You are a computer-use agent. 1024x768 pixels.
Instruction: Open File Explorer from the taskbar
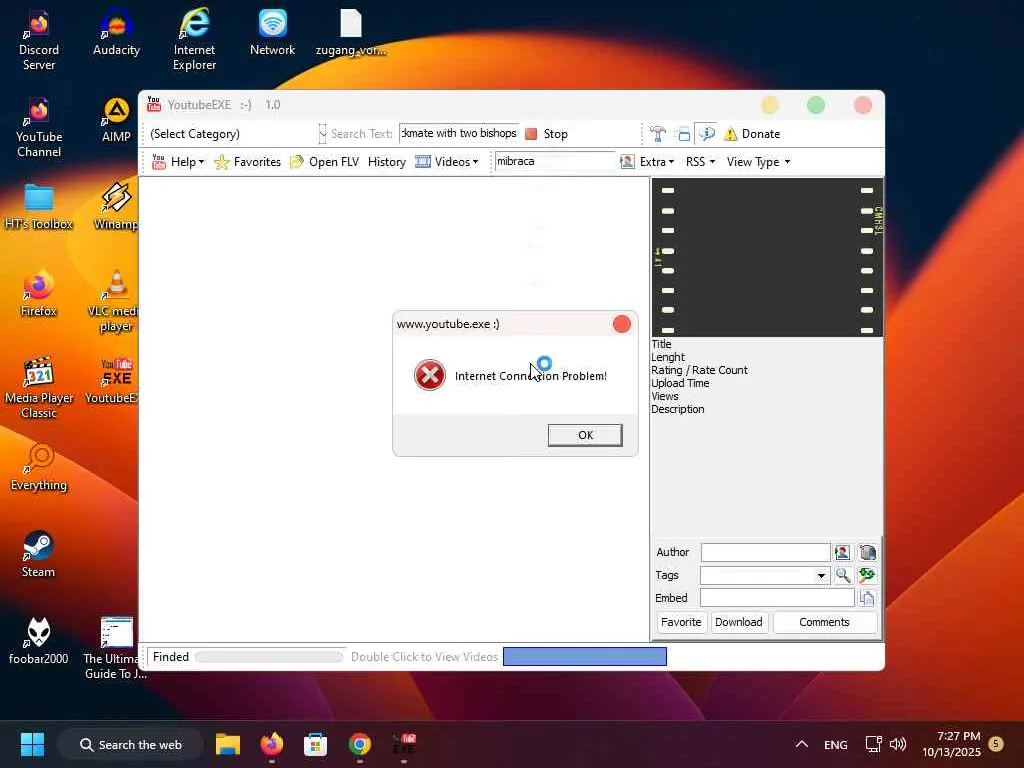click(x=228, y=744)
